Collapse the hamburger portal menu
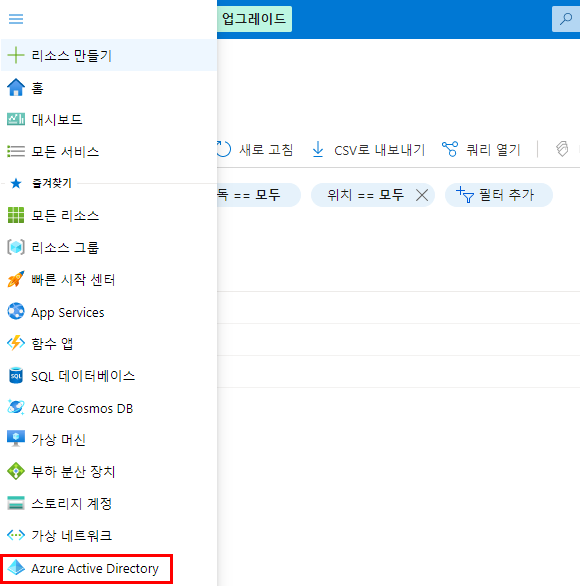Viewport: 580px width, 586px height. 16,19
